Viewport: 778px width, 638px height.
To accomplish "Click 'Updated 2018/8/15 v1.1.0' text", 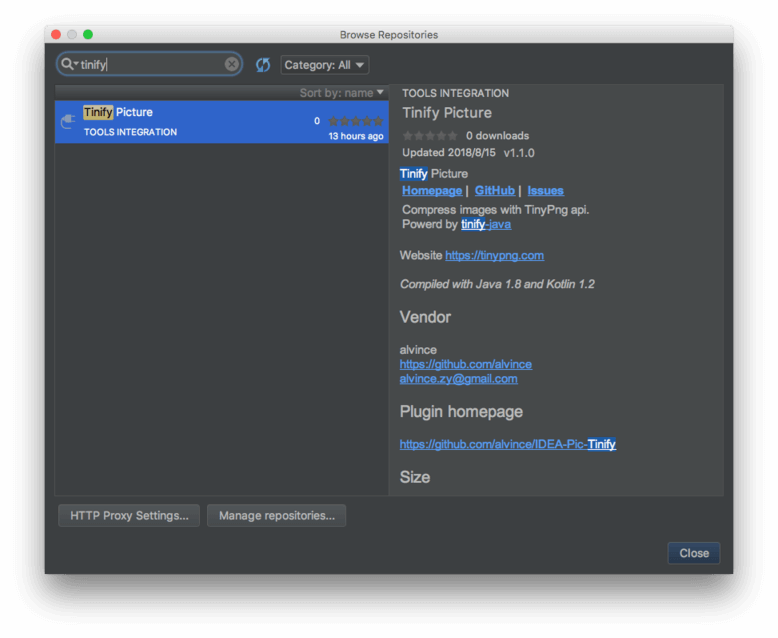I will tap(468, 153).
